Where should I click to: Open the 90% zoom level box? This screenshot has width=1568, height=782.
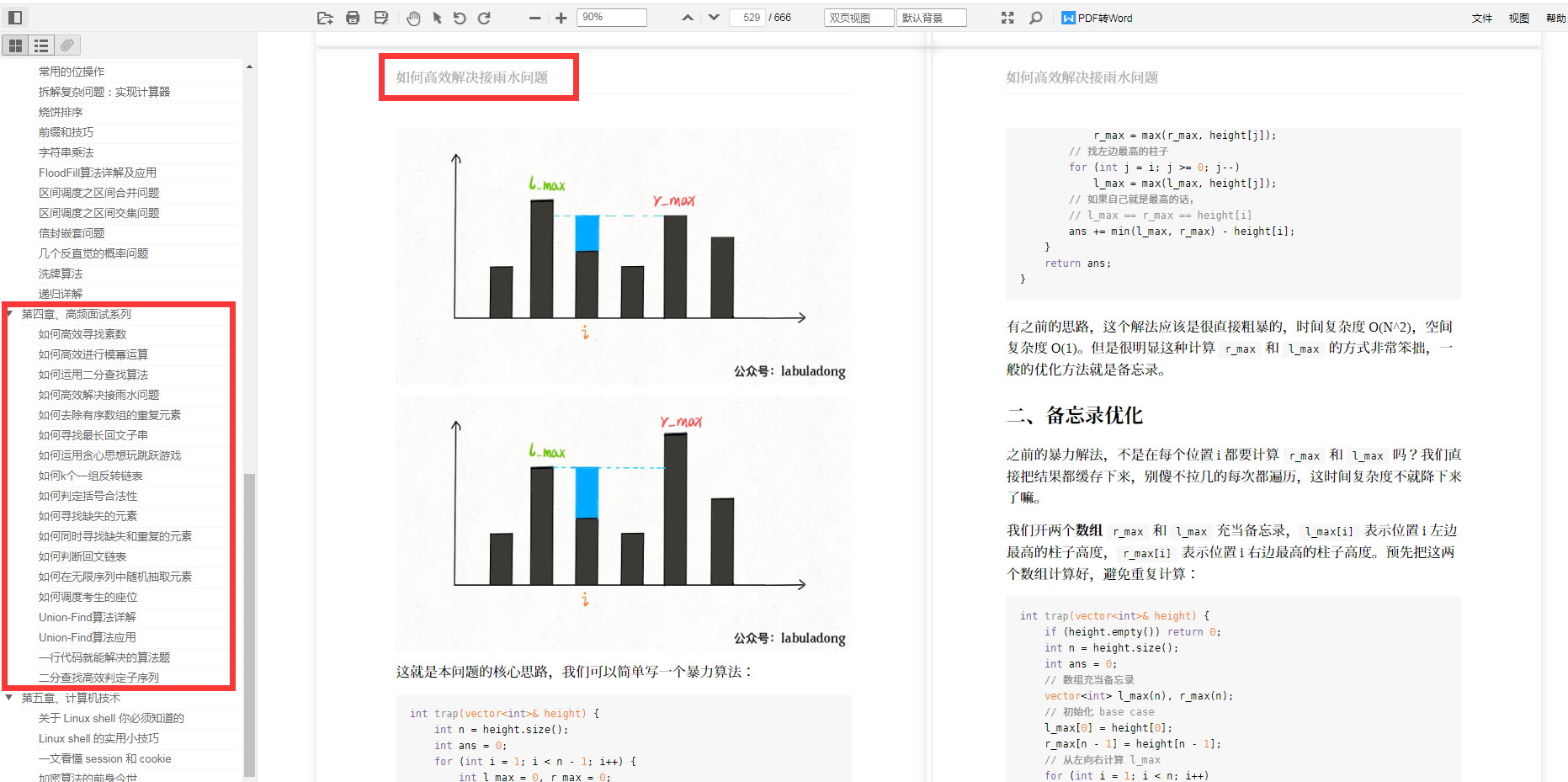(612, 17)
